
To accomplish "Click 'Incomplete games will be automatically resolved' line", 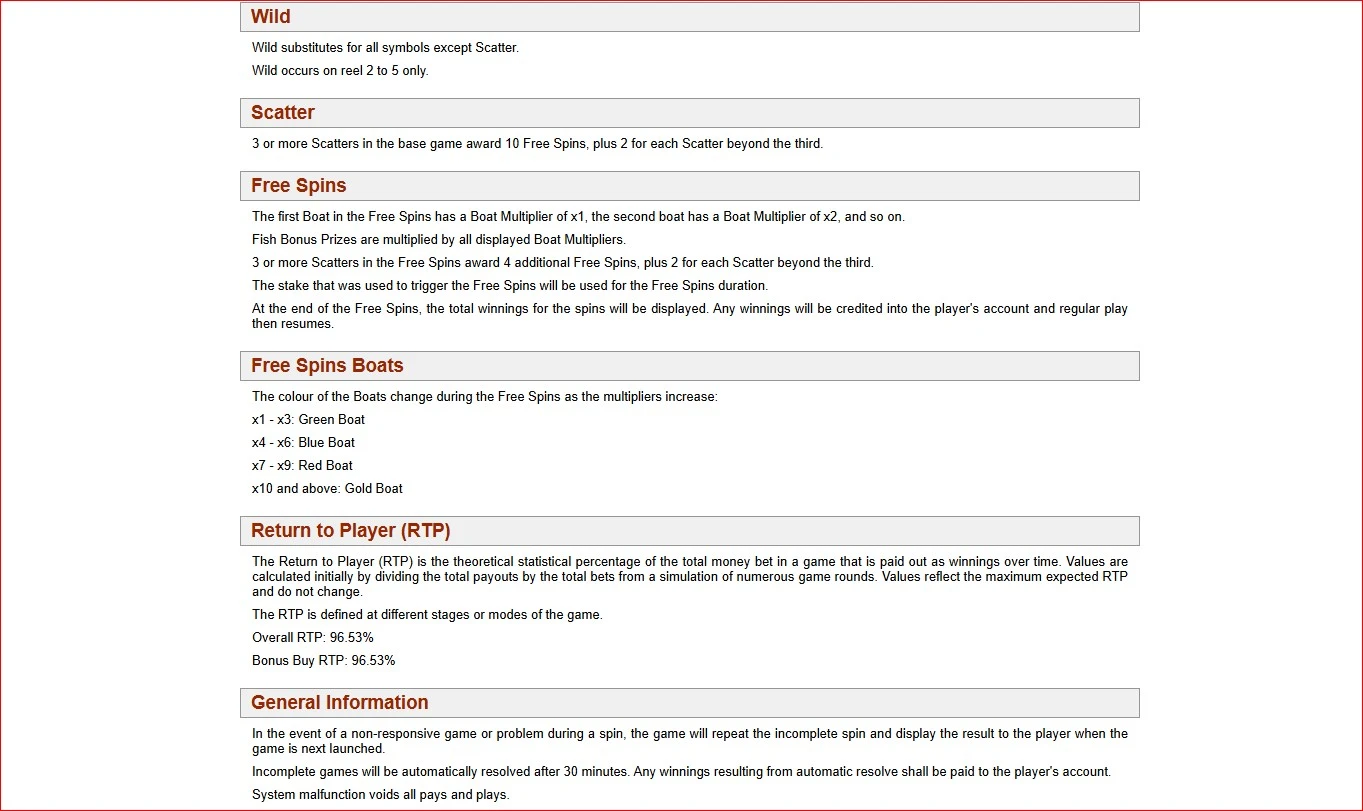I will (681, 772).
